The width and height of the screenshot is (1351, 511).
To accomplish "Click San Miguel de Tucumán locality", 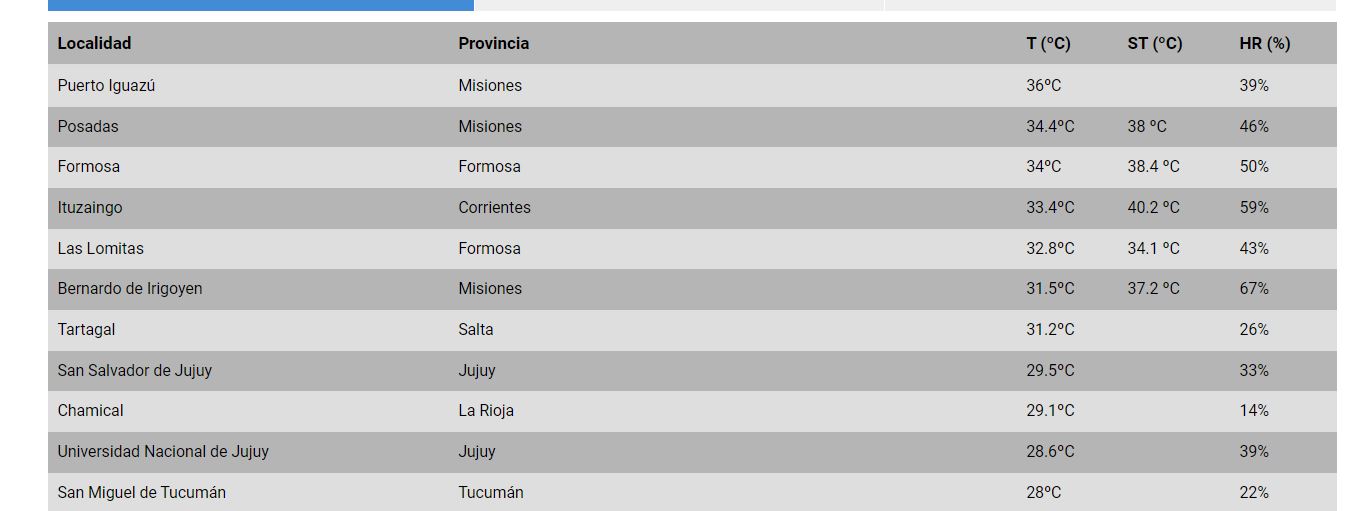I will 141,493.
